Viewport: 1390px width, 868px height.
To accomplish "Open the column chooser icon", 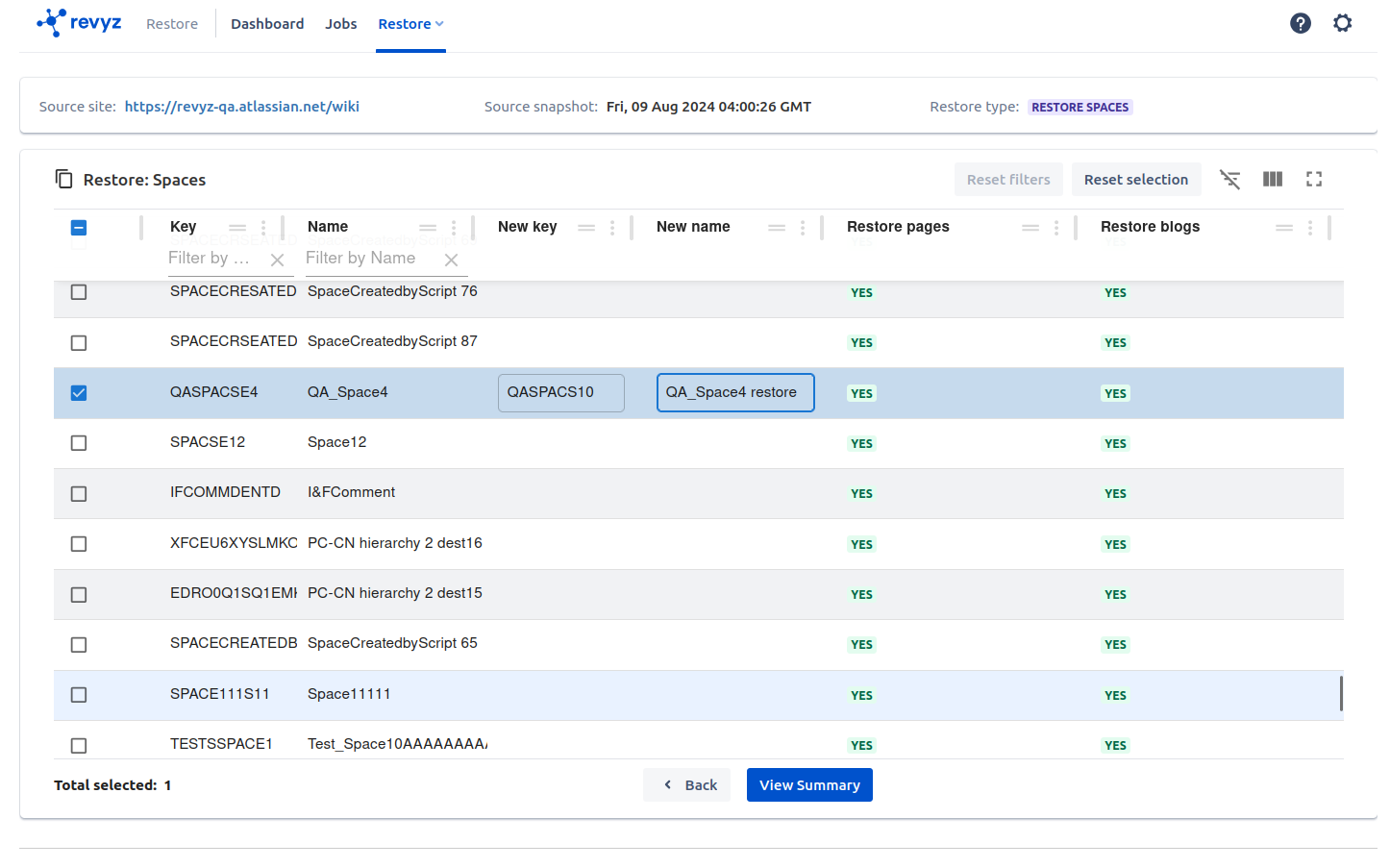I will (x=1272, y=180).
